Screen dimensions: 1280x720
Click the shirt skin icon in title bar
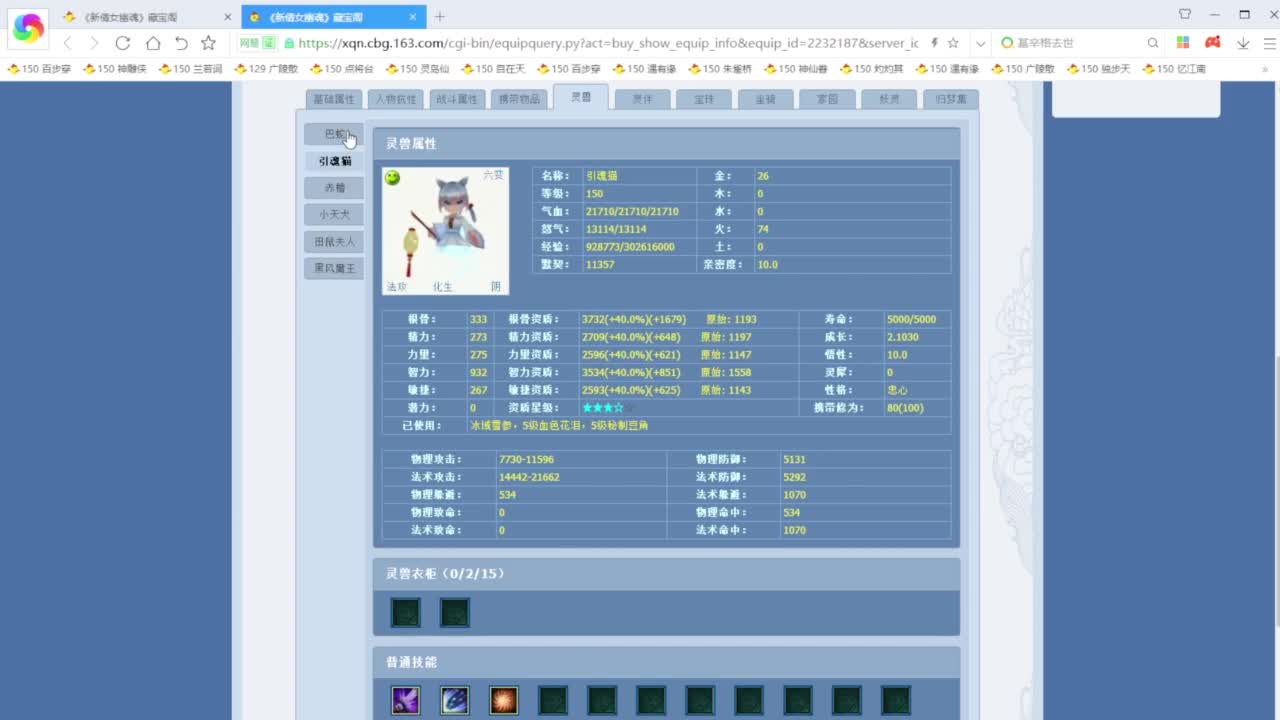[1185, 14]
